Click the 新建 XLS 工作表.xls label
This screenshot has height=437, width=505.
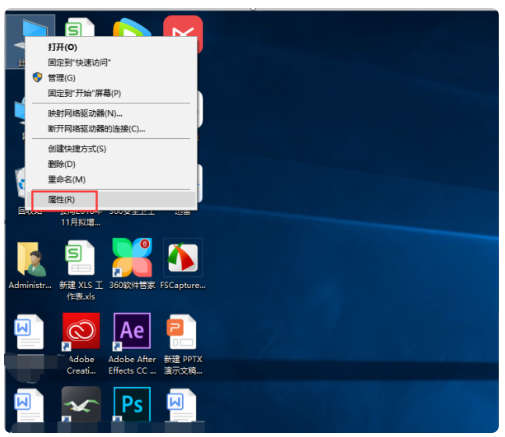(81, 291)
